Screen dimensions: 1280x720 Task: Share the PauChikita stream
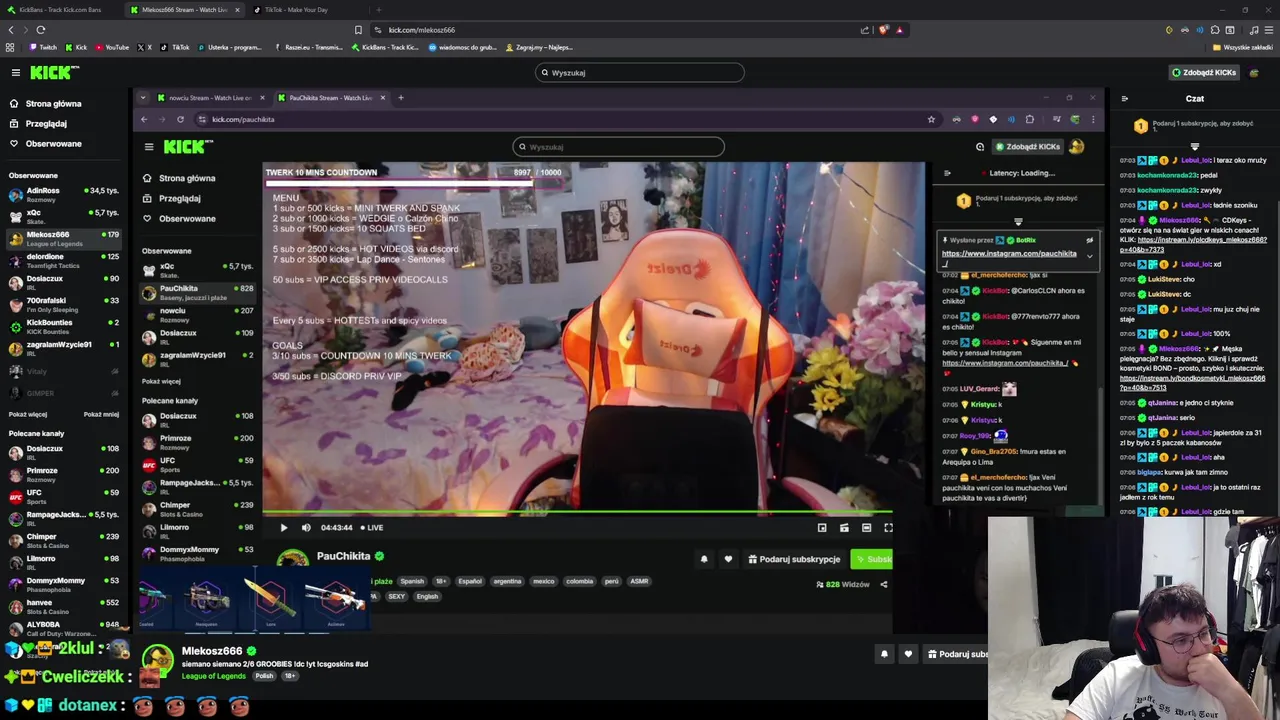tap(883, 584)
